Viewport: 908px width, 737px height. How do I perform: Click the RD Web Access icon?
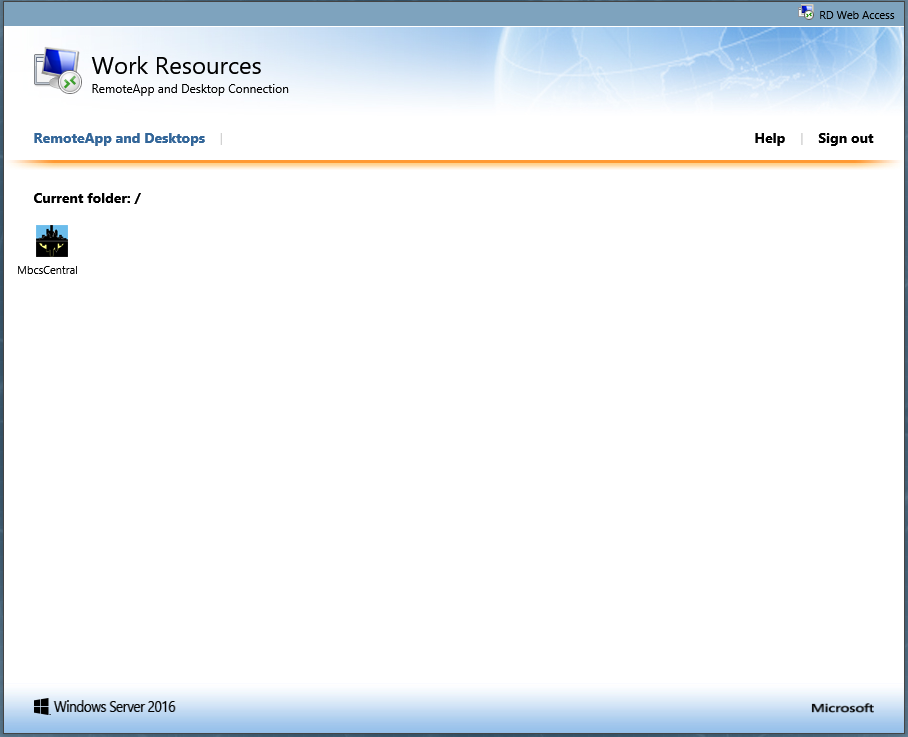pyautogui.click(x=806, y=12)
